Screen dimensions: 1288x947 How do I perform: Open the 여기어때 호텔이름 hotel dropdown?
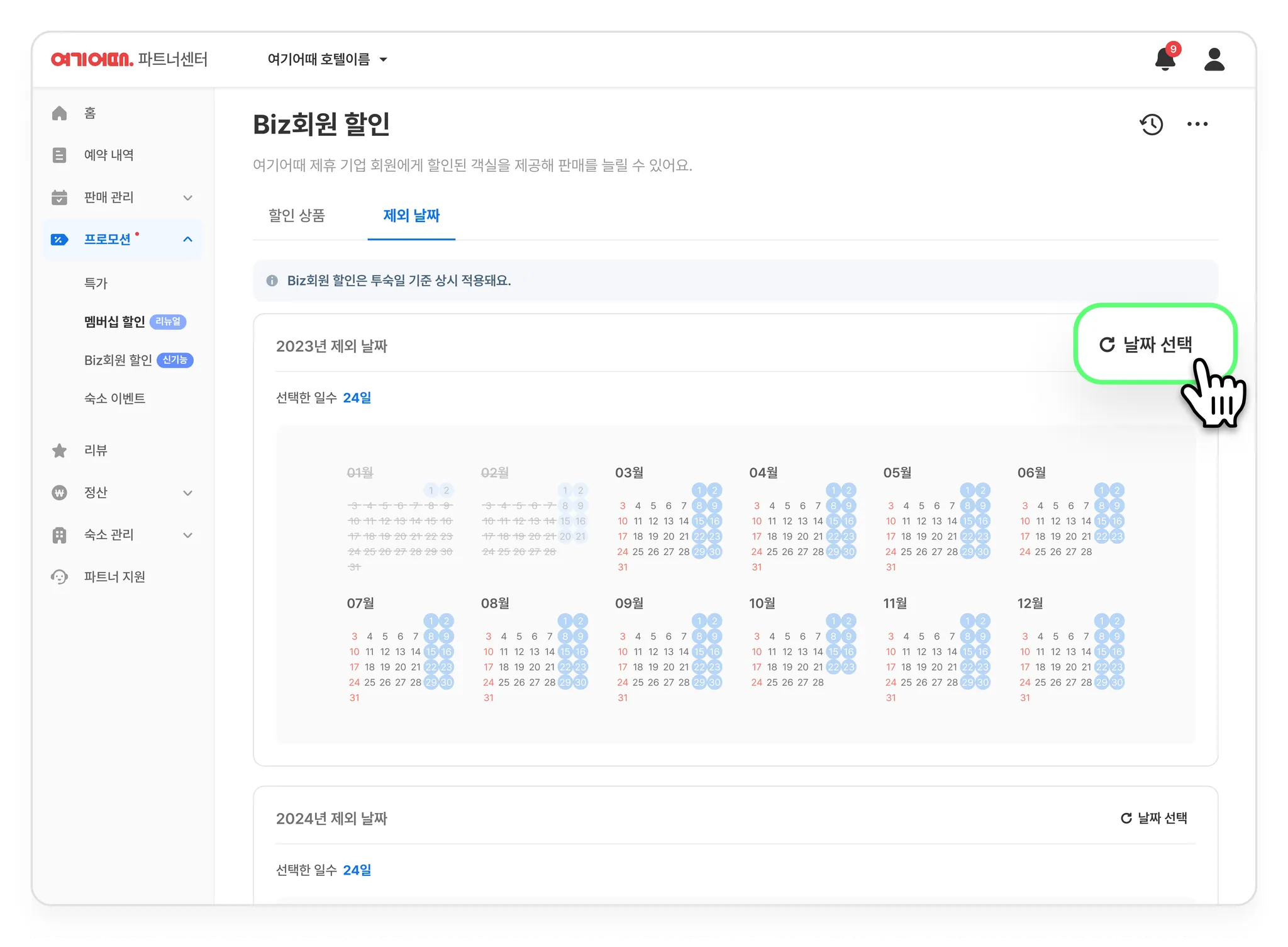[x=327, y=60]
